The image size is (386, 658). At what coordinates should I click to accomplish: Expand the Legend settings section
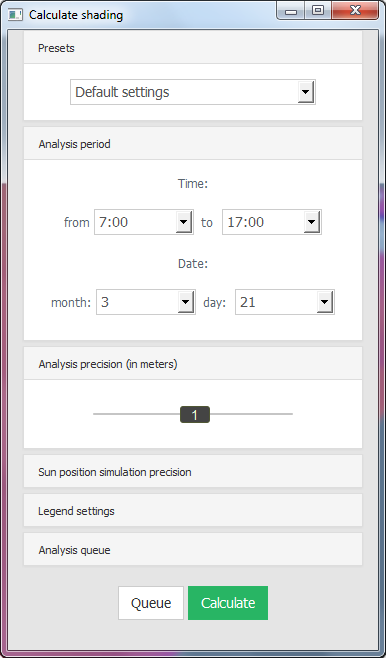pos(193,511)
